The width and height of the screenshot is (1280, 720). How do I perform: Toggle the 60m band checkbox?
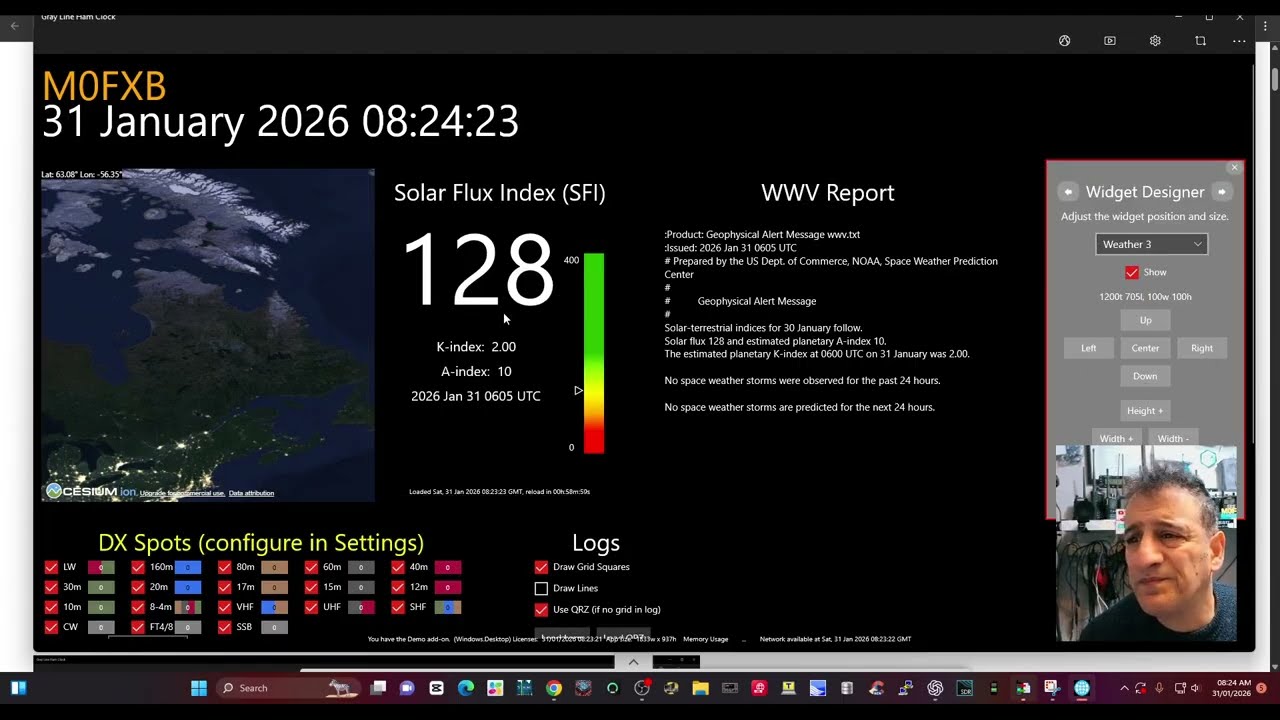(311, 567)
